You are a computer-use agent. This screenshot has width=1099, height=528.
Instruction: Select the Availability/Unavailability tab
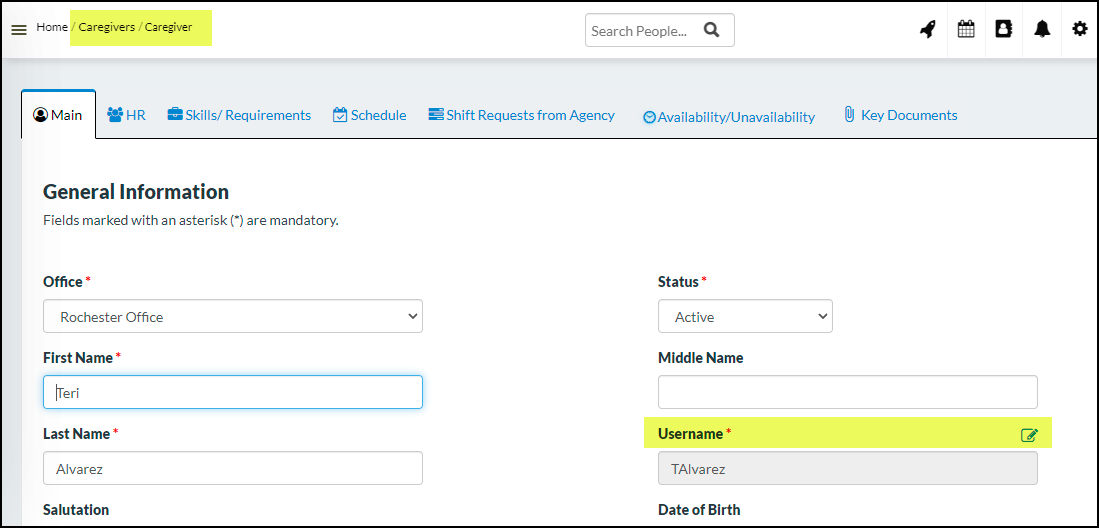click(x=728, y=117)
